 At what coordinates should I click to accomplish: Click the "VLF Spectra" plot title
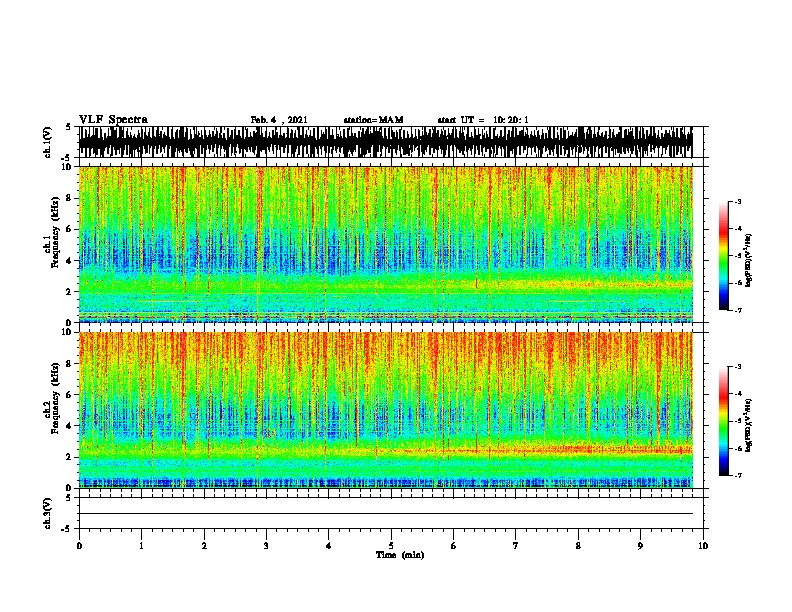[113, 119]
